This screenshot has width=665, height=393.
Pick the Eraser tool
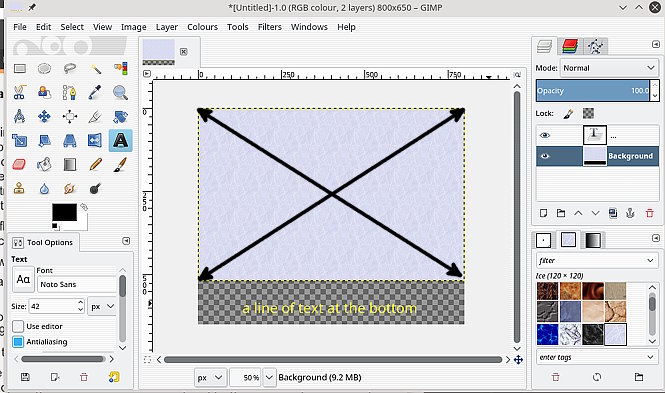coord(20,164)
